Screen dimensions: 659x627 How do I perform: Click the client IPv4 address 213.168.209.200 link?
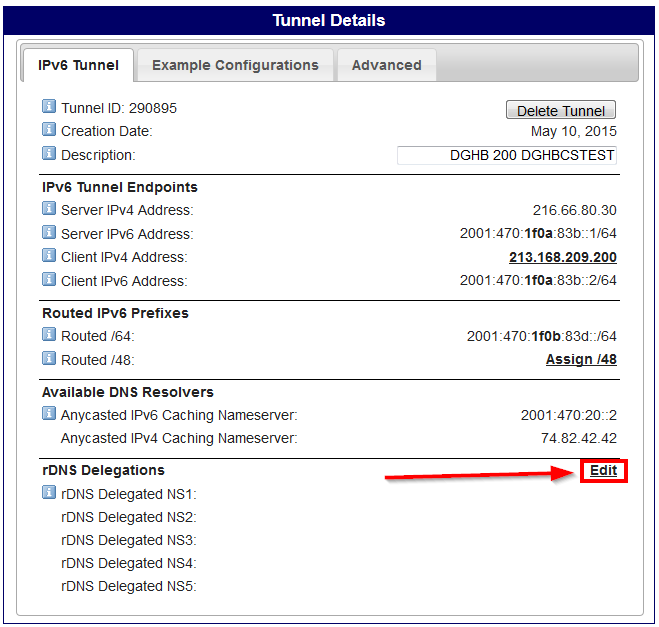(x=563, y=257)
